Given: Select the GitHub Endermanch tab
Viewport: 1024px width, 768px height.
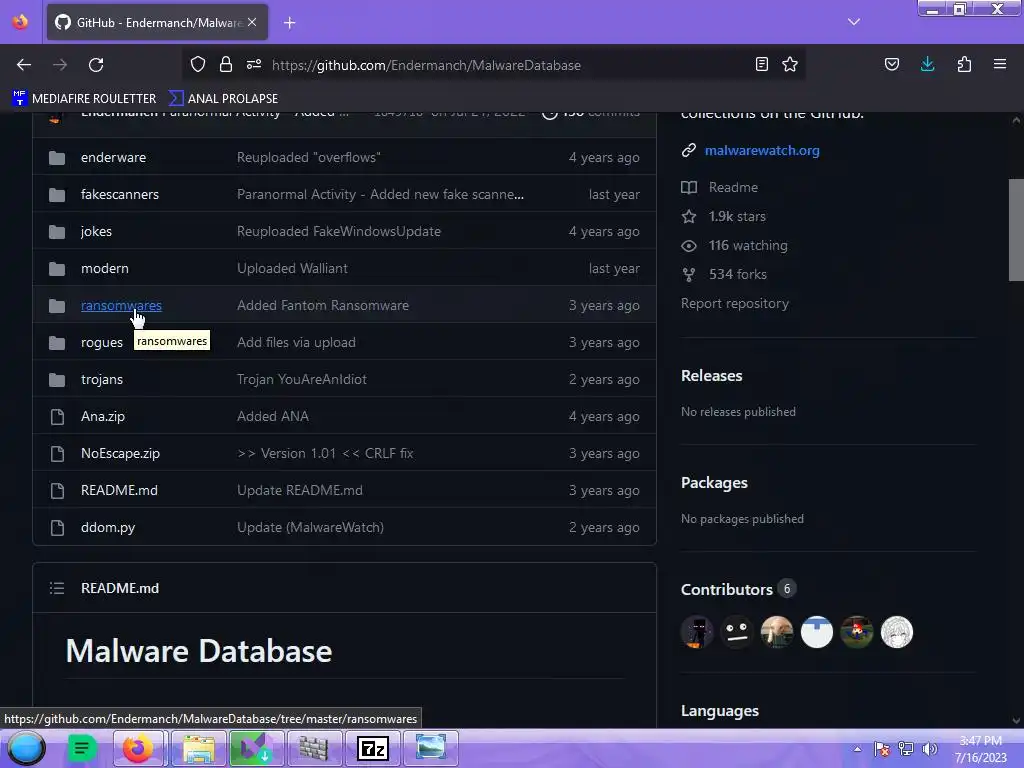Looking at the screenshot, I should pyautogui.click(x=157, y=22).
